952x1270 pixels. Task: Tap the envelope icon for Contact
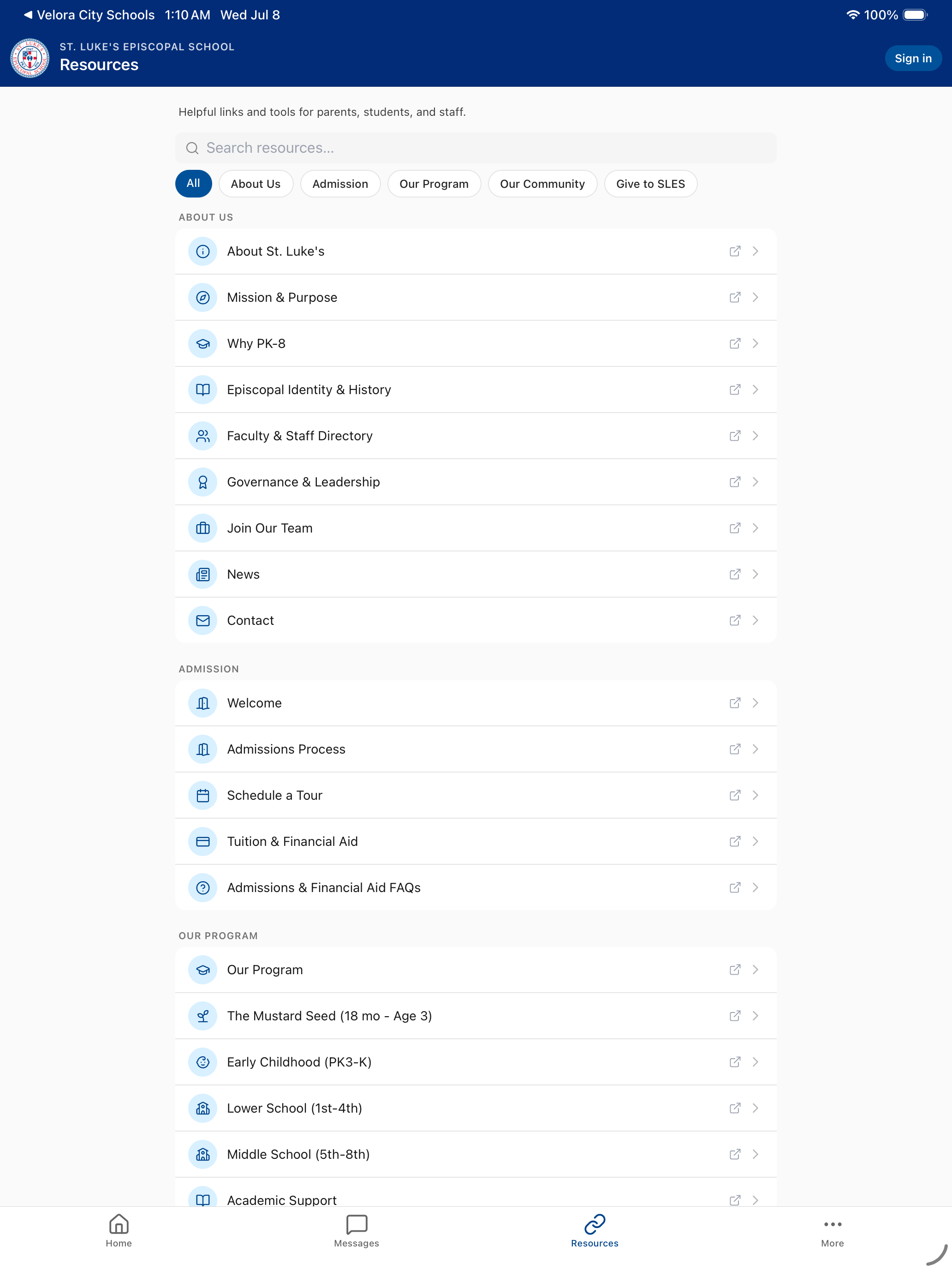point(202,621)
